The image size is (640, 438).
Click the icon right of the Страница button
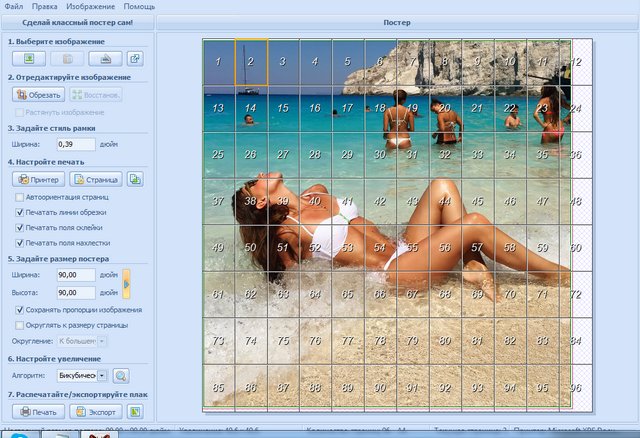[136, 179]
